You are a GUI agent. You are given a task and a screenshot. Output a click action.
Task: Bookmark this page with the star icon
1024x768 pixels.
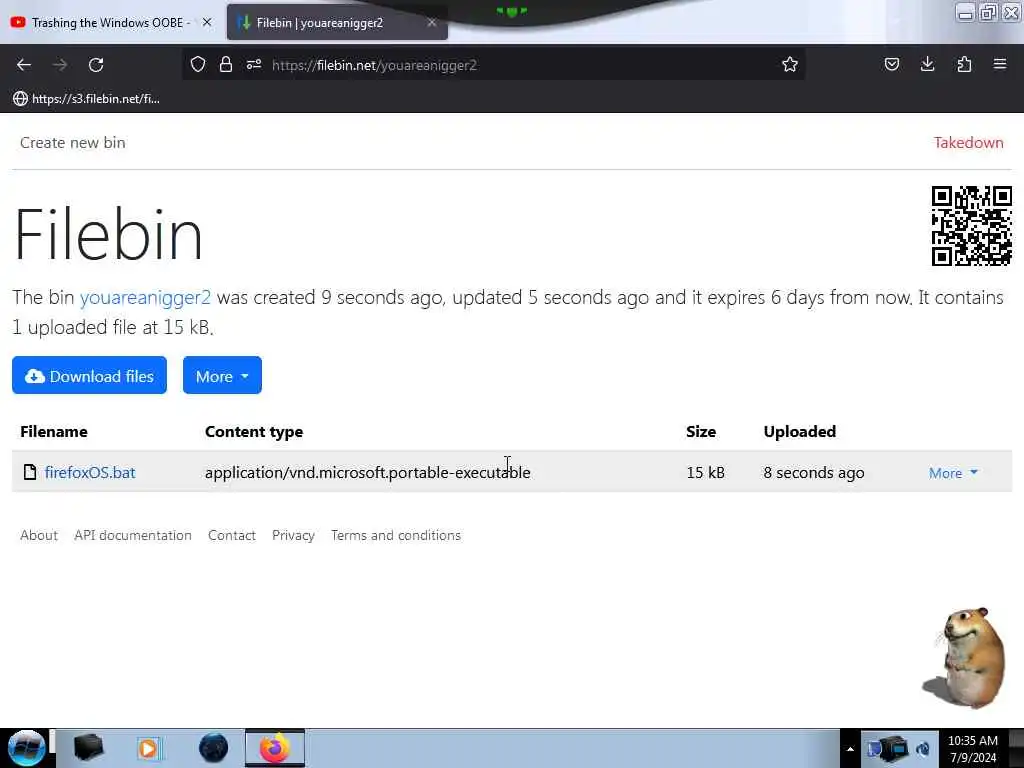pyautogui.click(x=790, y=64)
